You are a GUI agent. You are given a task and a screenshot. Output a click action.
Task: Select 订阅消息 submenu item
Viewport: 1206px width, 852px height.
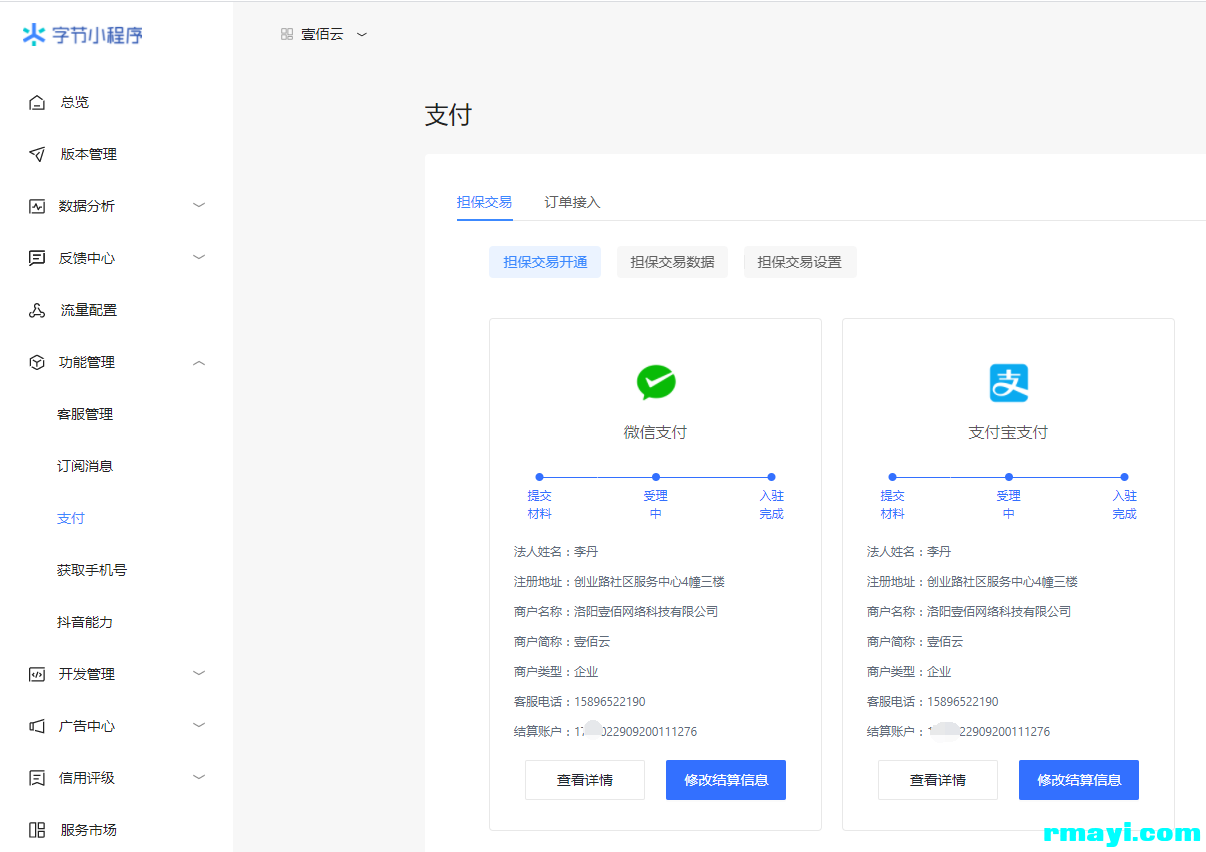click(85, 466)
